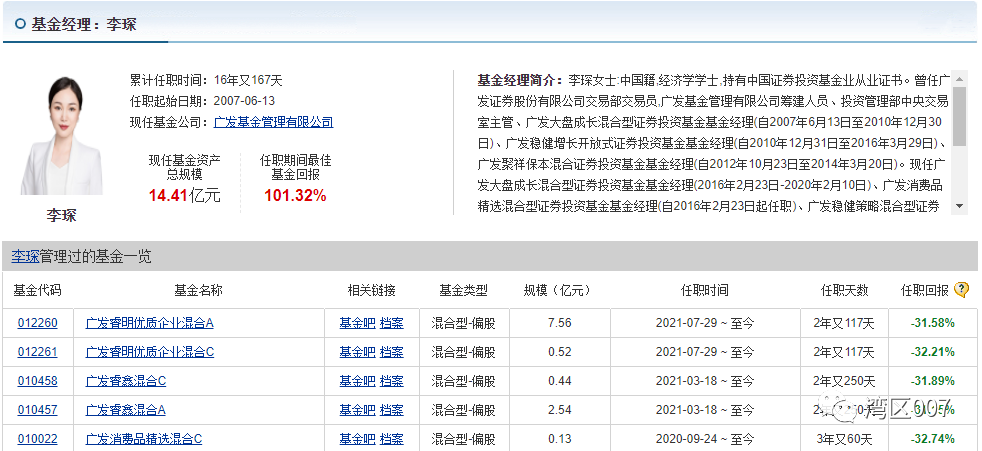Click the 0.44 scale cell
Screen dimensions: 982x451
click(560, 381)
